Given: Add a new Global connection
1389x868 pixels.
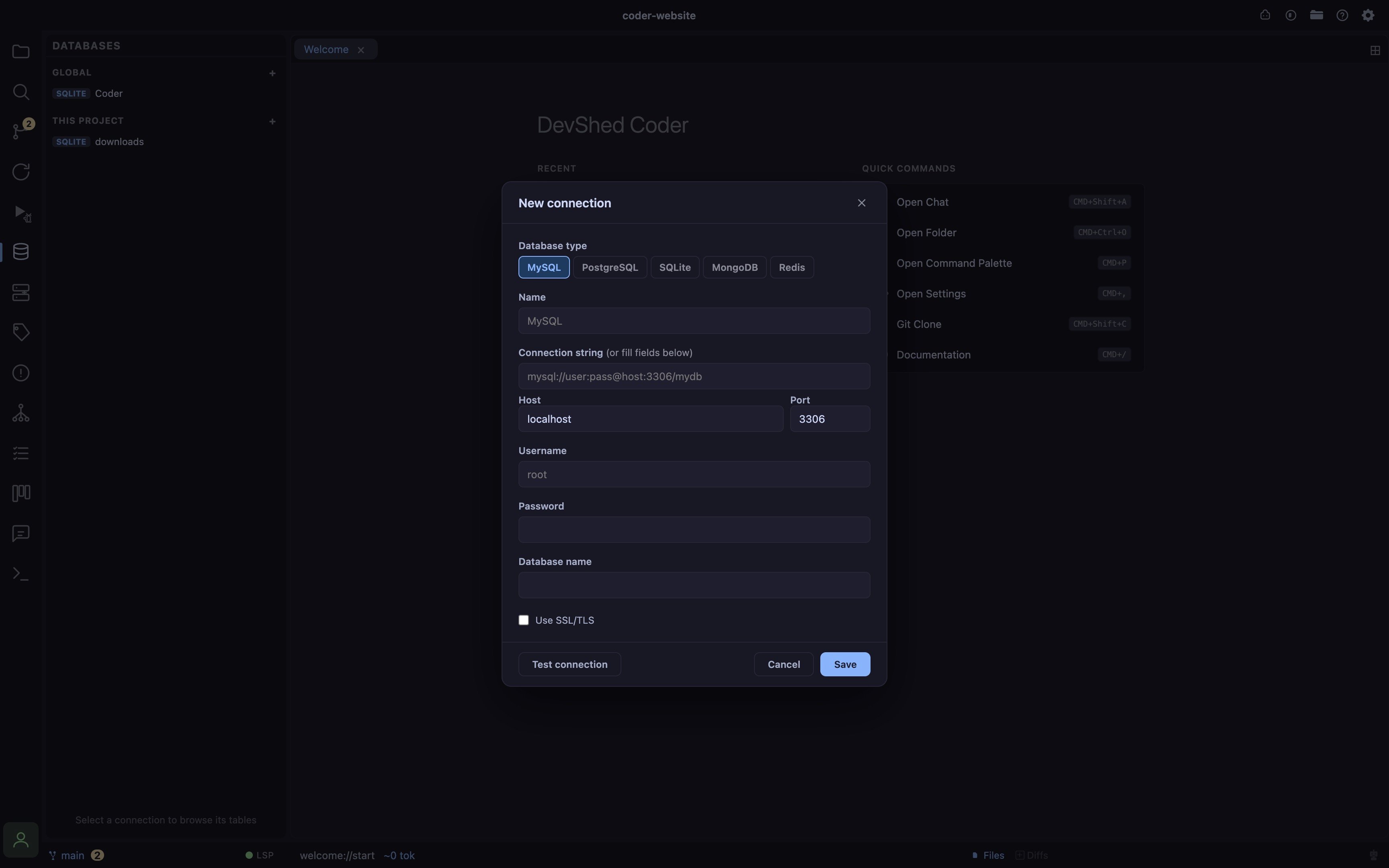Looking at the screenshot, I should pos(272,73).
